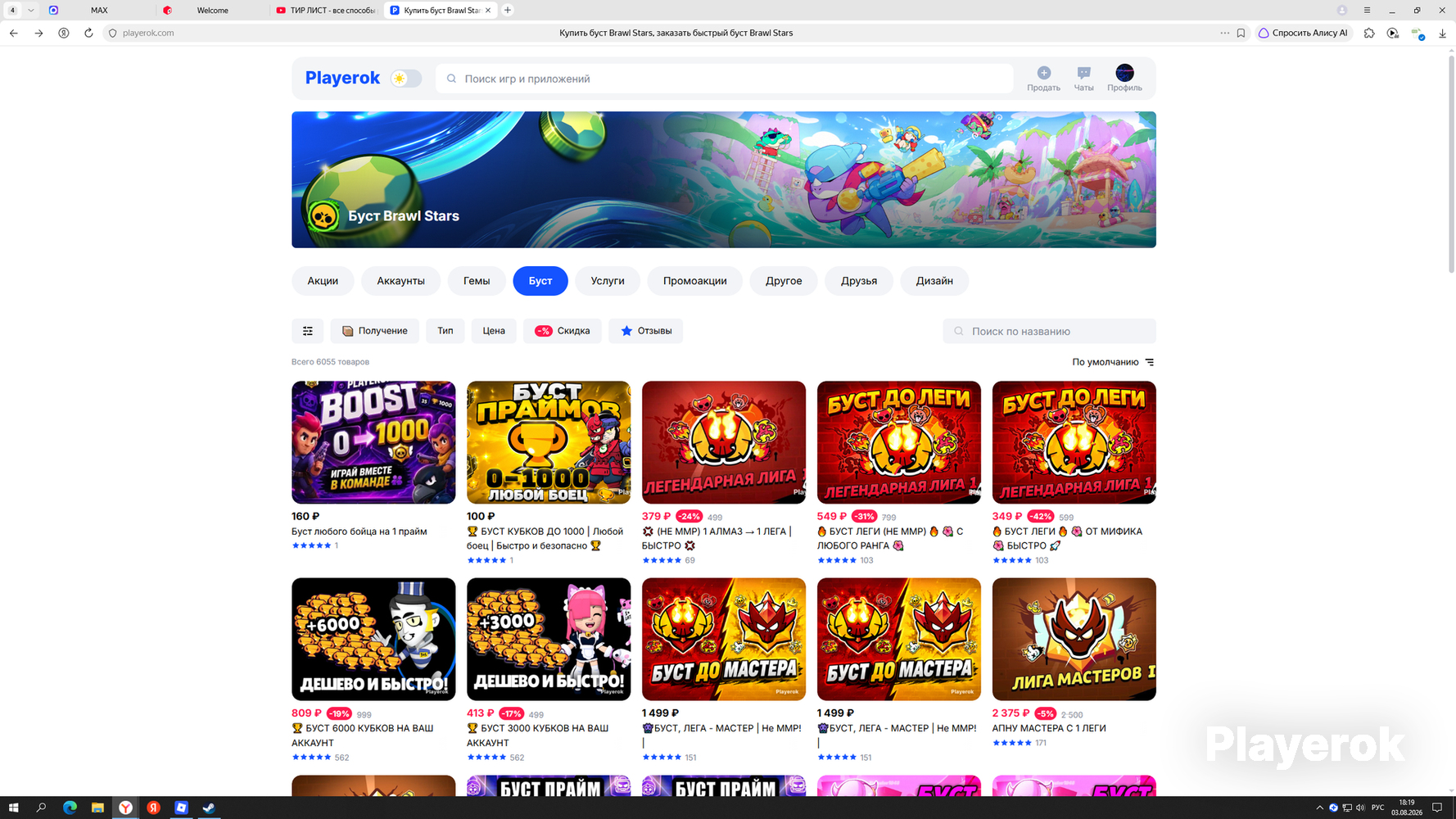The image size is (1456, 819).
Task: Open listing 'АПНУ МАСТЕРА С 1 ЛЕГИ'
Action: click(x=1049, y=728)
